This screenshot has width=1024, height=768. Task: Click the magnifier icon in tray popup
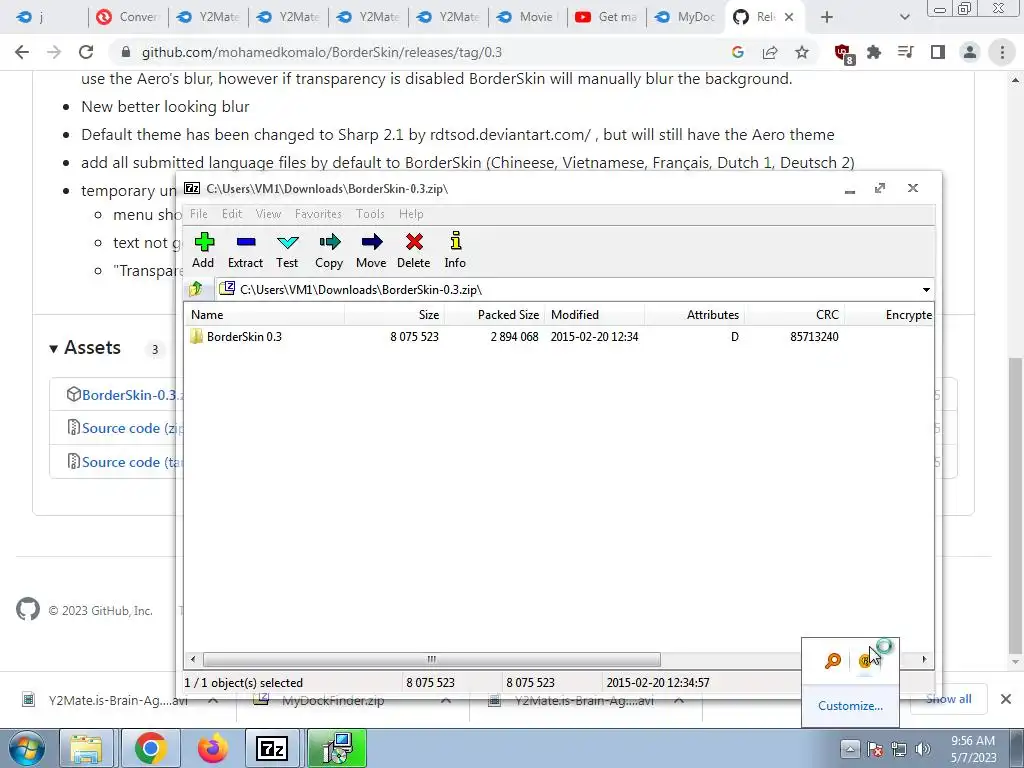pos(833,661)
